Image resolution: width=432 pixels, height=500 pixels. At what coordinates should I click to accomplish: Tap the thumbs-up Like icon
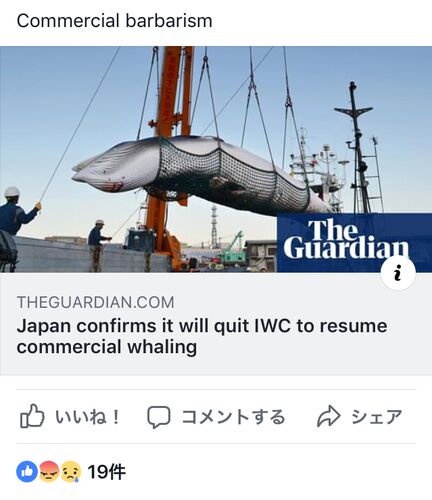click(32, 416)
